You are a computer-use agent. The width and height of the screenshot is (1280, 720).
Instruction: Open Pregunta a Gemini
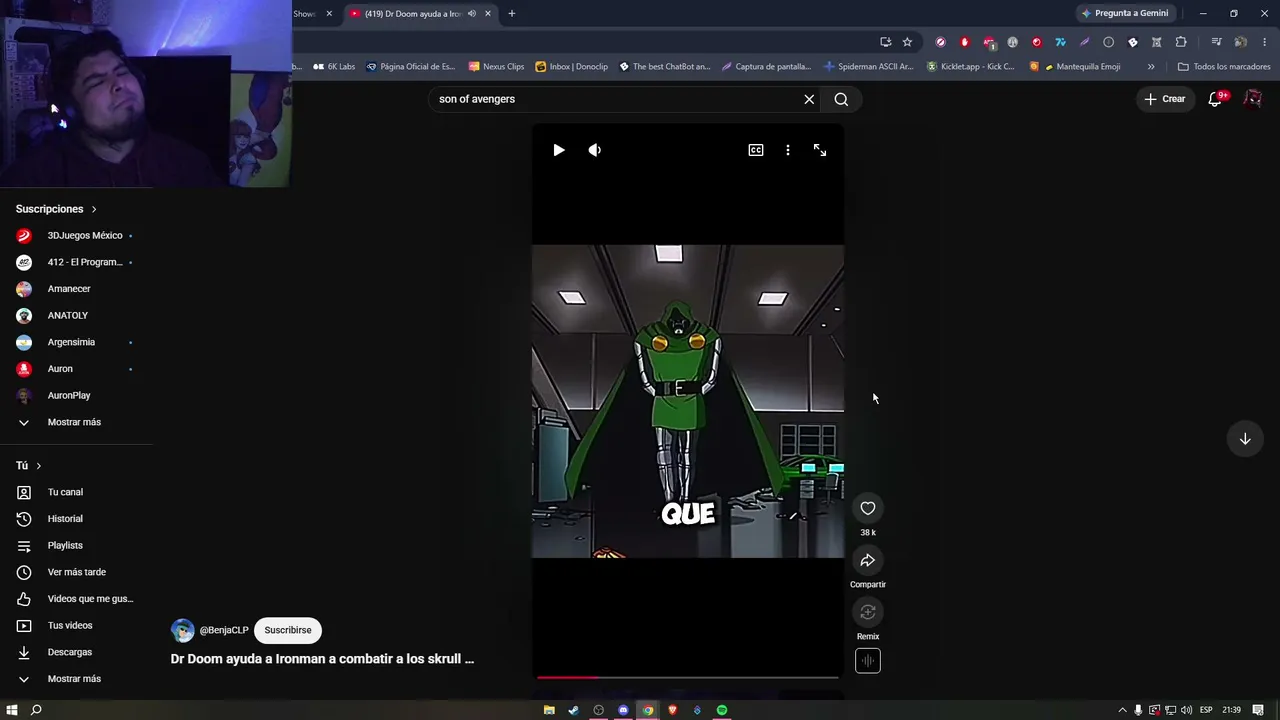(1124, 14)
